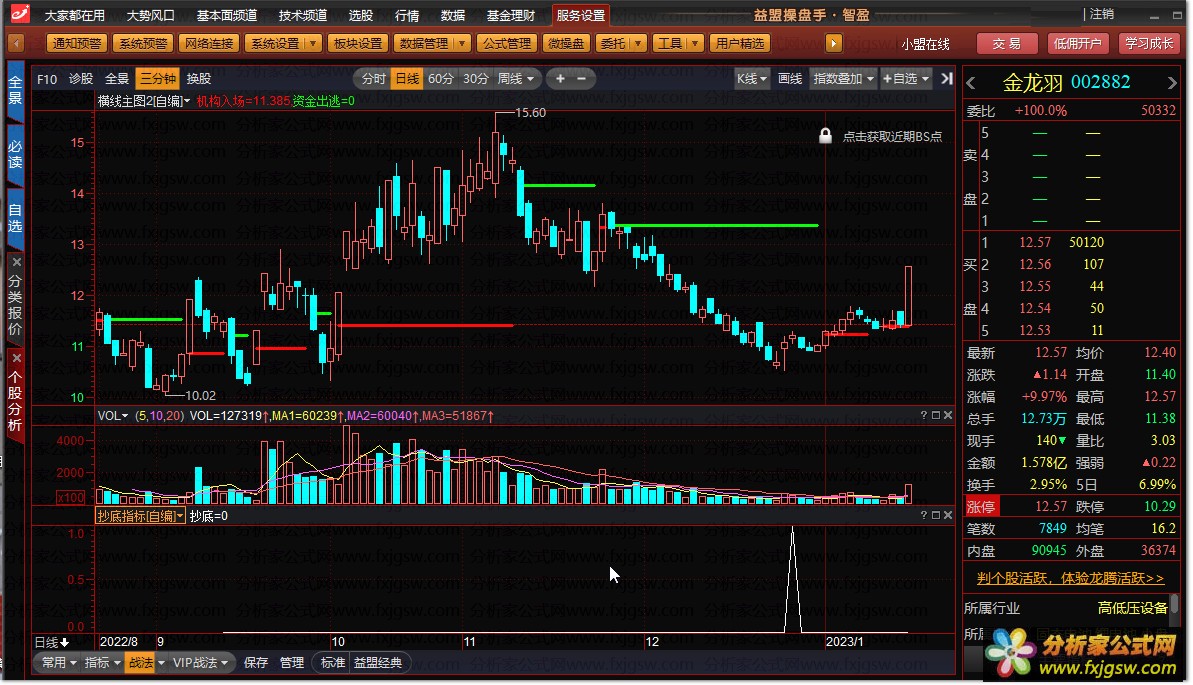The height and width of the screenshot is (685, 1193).
Task: Click 注销 logout link
Action: pyautogui.click(x=1101, y=14)
